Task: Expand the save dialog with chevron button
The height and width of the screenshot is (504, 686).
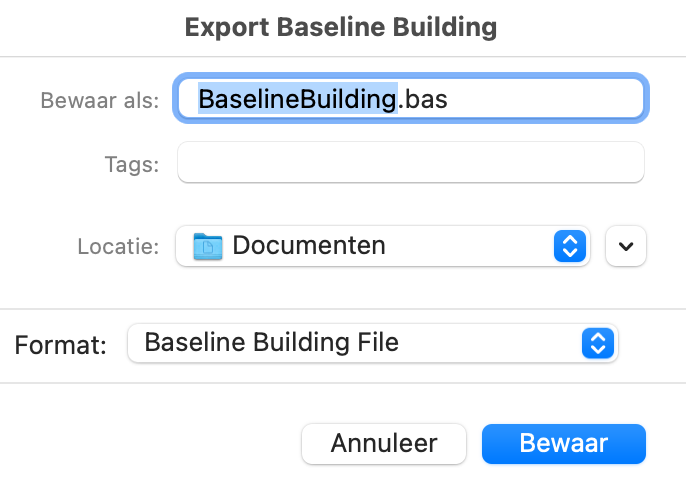Action: [626, 246]
